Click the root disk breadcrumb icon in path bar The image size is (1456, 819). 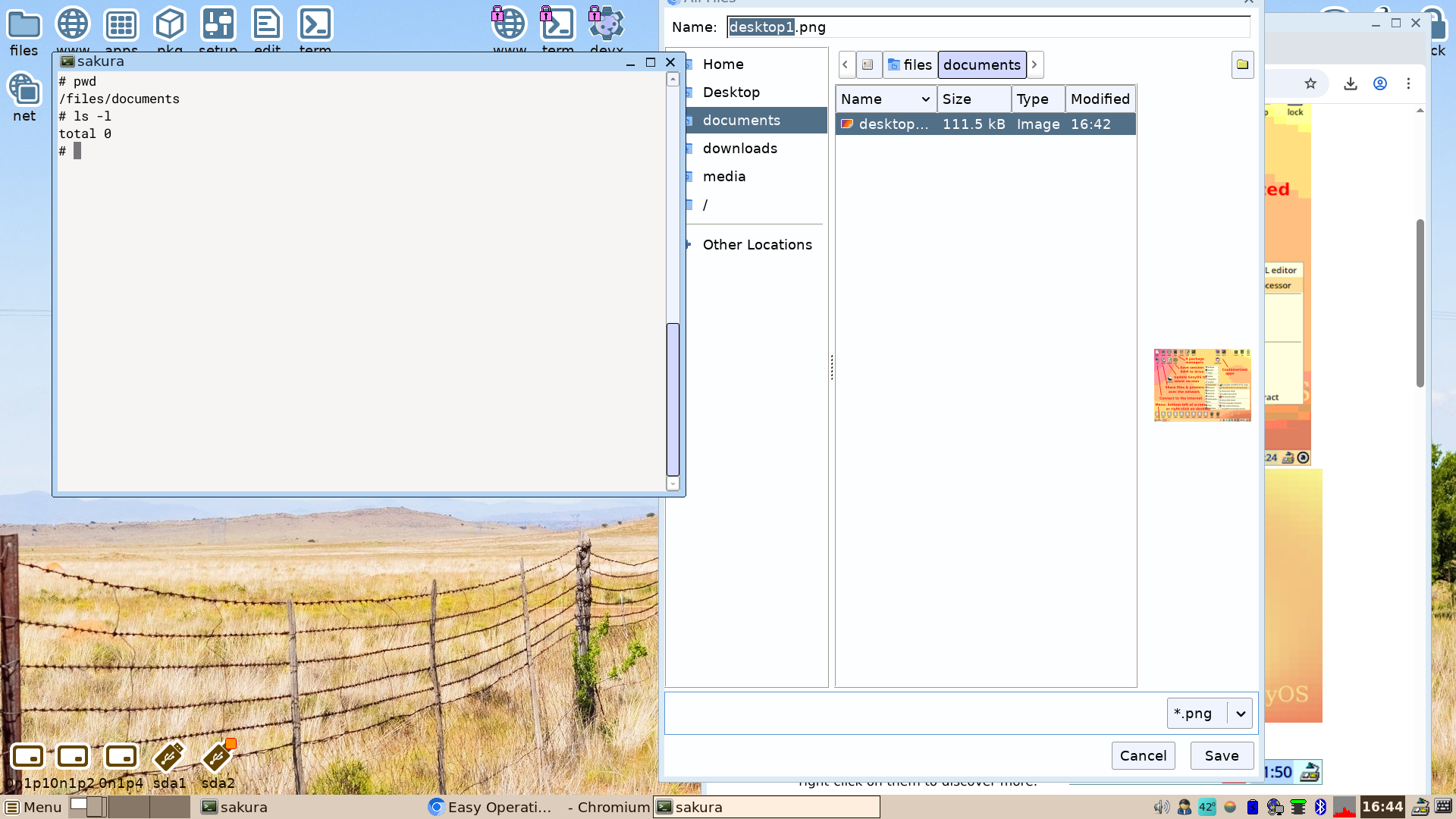point(868,64)
